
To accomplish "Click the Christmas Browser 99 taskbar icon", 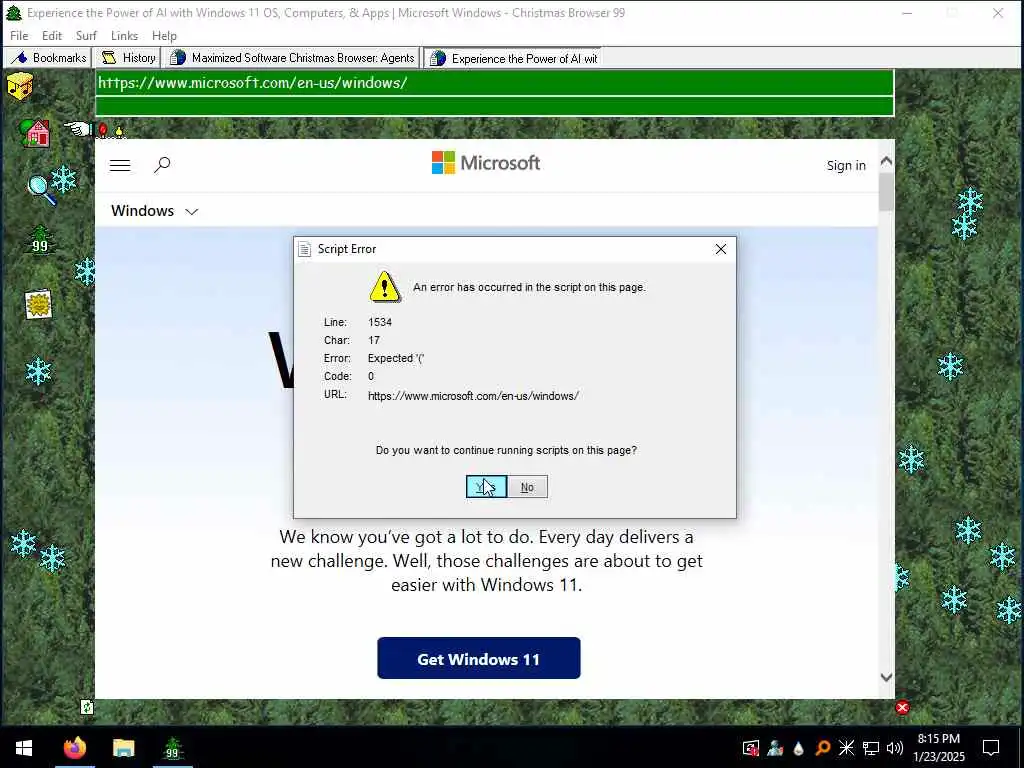I will pyautogui.click(x=172, y=748).
